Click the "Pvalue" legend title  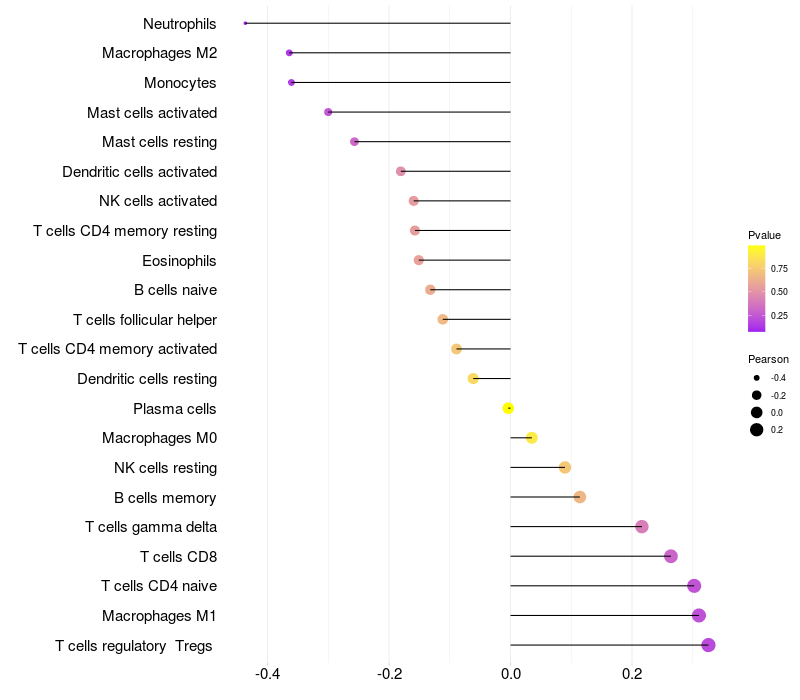[764, 235]
